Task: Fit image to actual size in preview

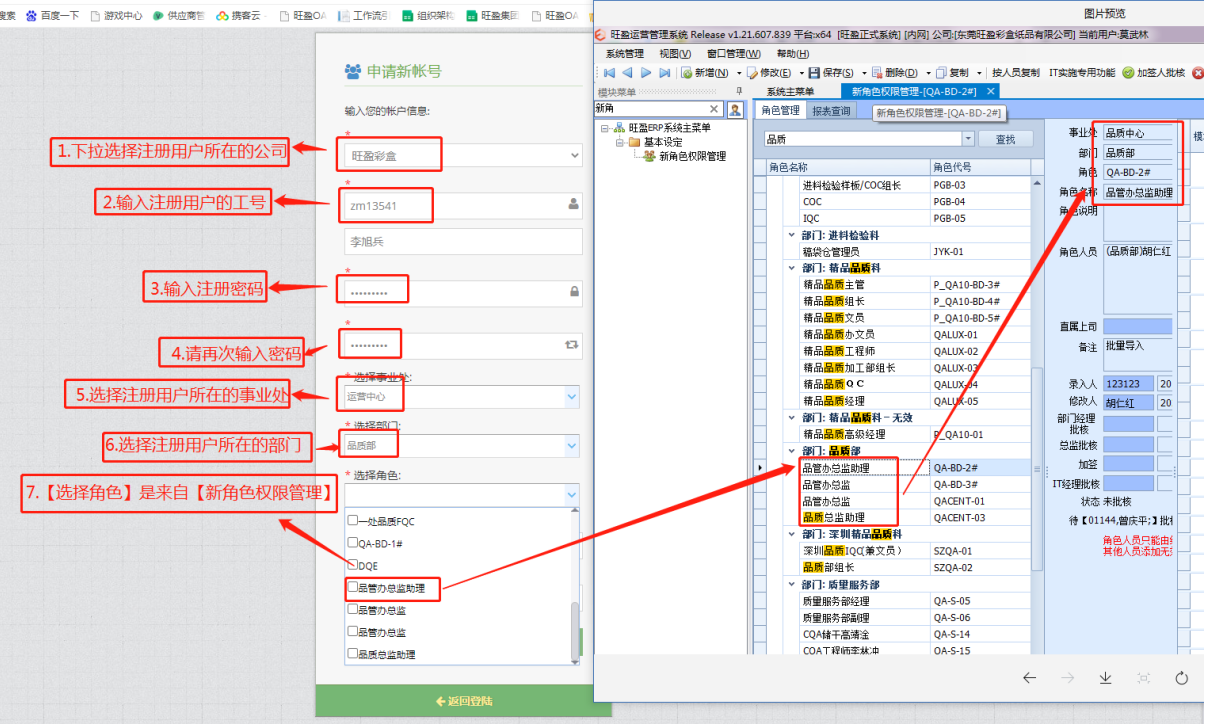Action: tap(1143, 678)
